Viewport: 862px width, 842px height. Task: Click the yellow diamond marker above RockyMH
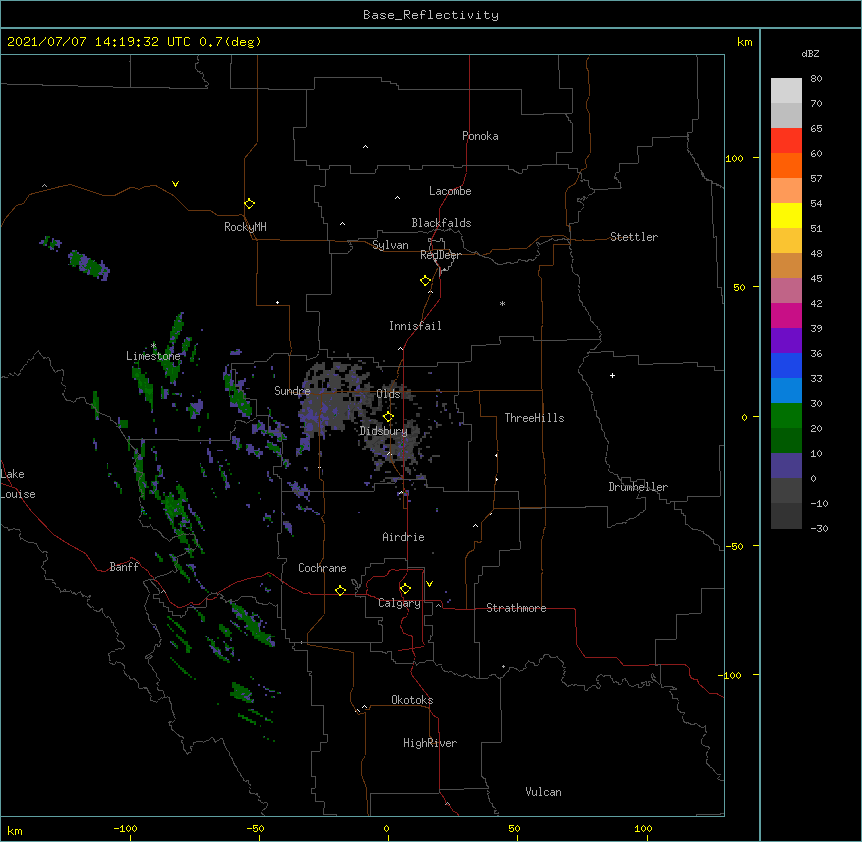pos(249,204)
